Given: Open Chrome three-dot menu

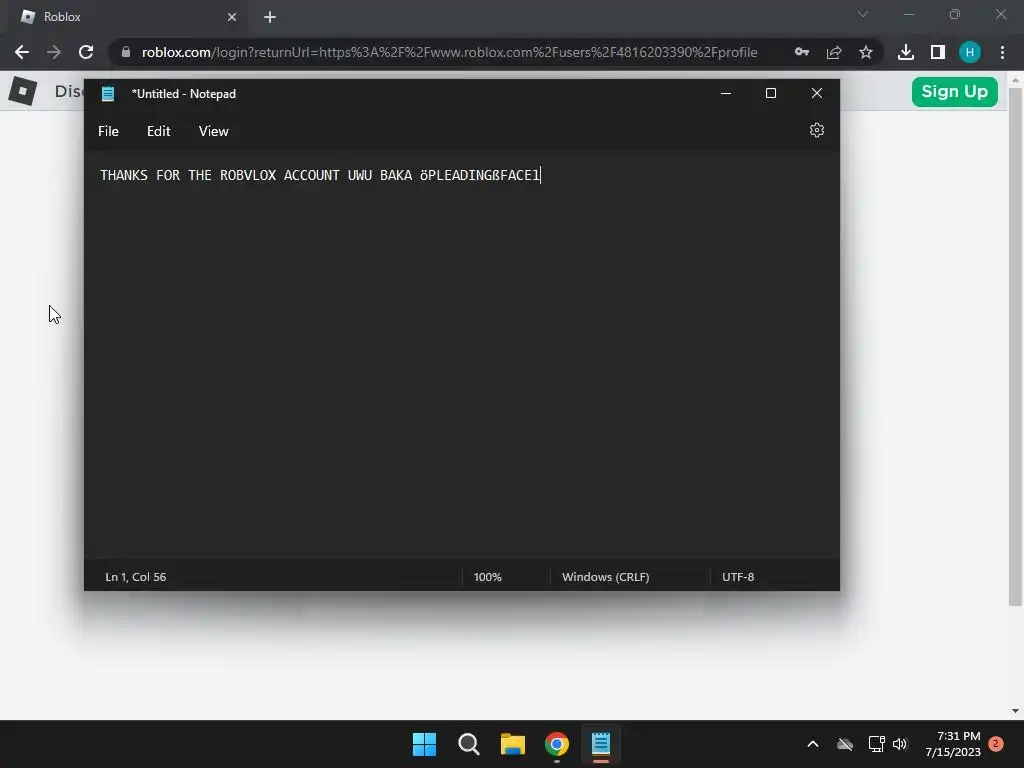Looking at the screenshot, I should 1002,52.
